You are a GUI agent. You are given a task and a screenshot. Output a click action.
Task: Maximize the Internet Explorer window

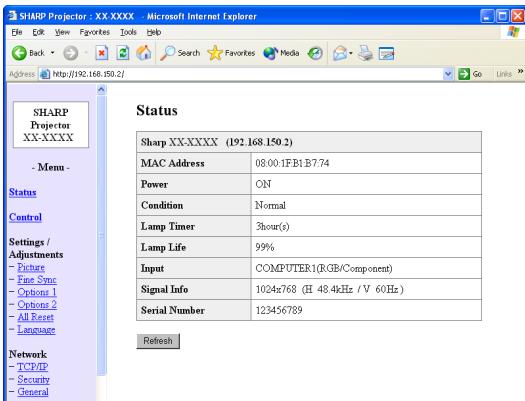tap(503, 16)
